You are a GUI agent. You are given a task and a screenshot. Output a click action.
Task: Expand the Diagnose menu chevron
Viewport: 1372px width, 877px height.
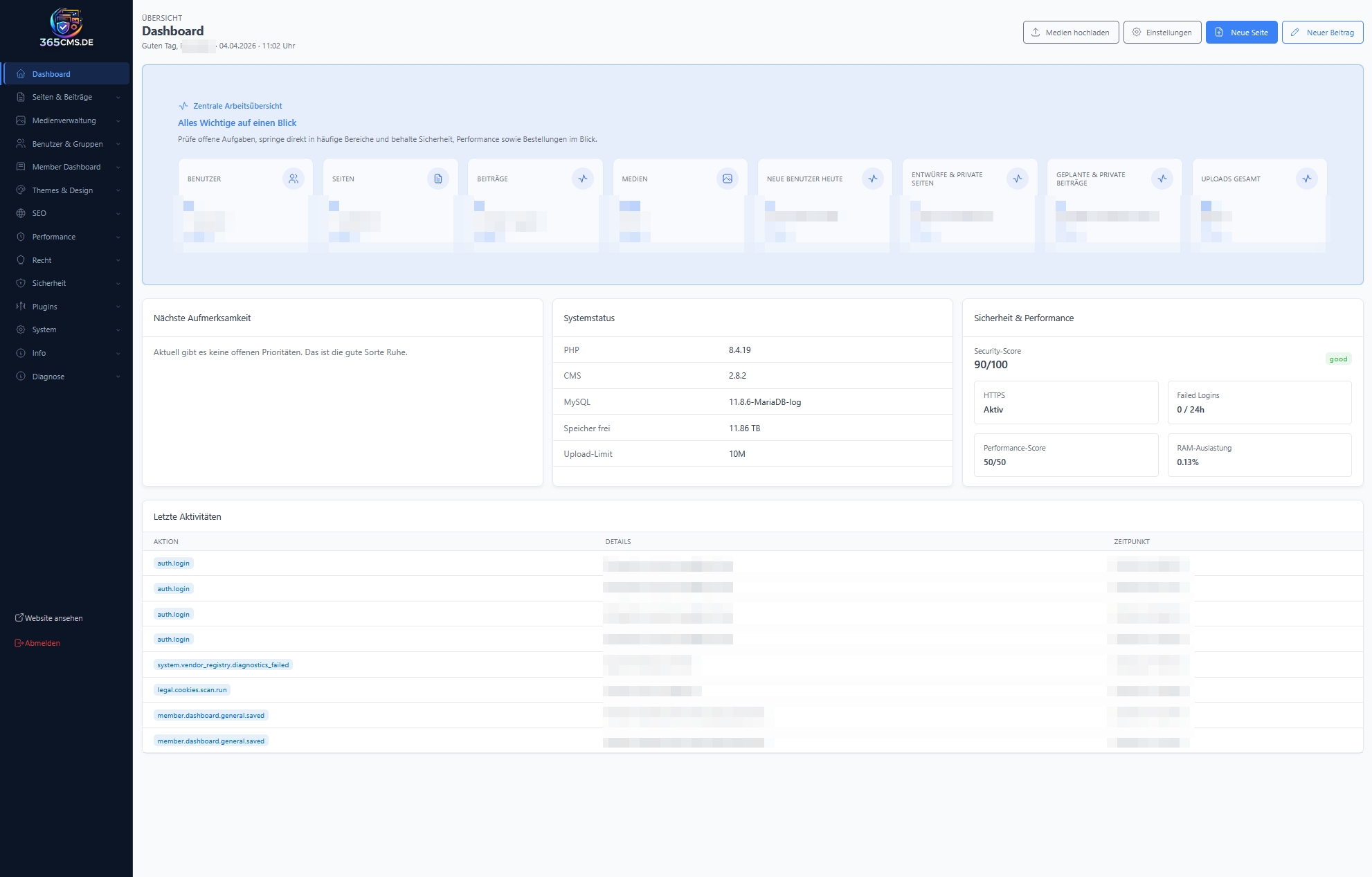118,377
